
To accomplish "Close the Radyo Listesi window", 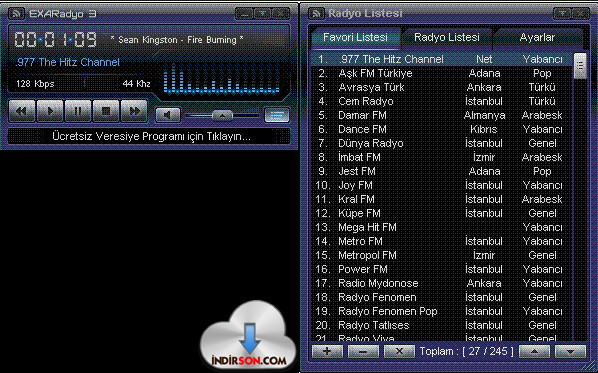I will 580,14.
